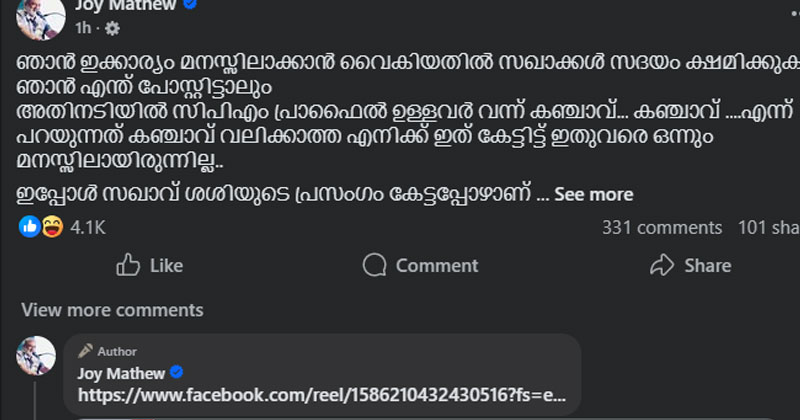Open the 331 comments list
800x420 pixels.
click(661, 227)
